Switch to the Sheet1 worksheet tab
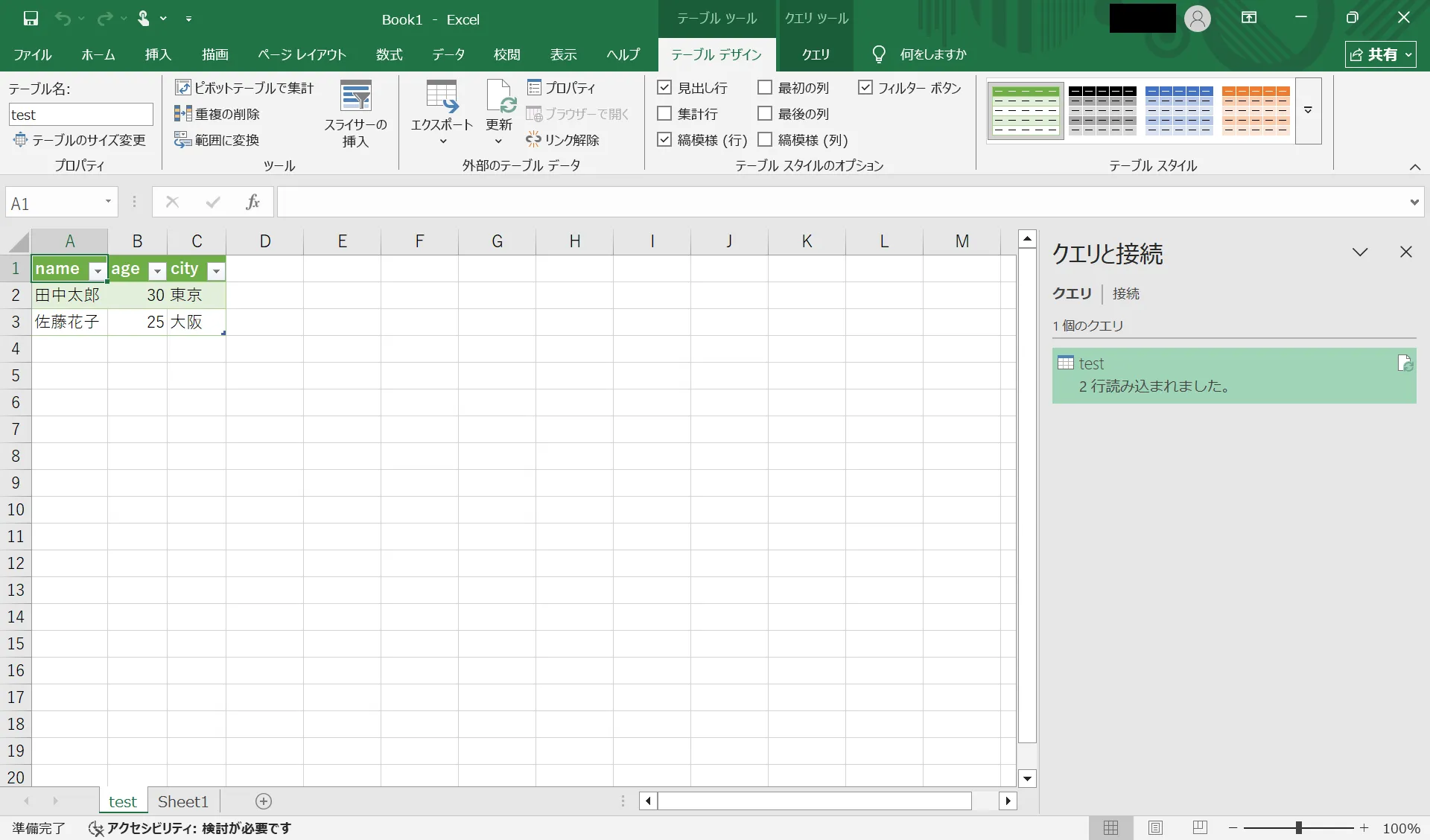 [x=183, y=801]
